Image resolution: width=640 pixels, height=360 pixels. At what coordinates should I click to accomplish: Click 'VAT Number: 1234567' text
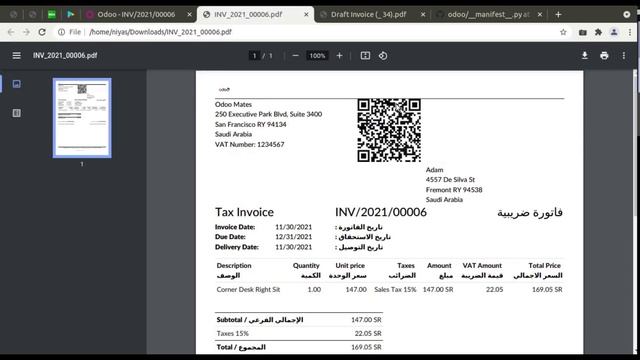249,144
